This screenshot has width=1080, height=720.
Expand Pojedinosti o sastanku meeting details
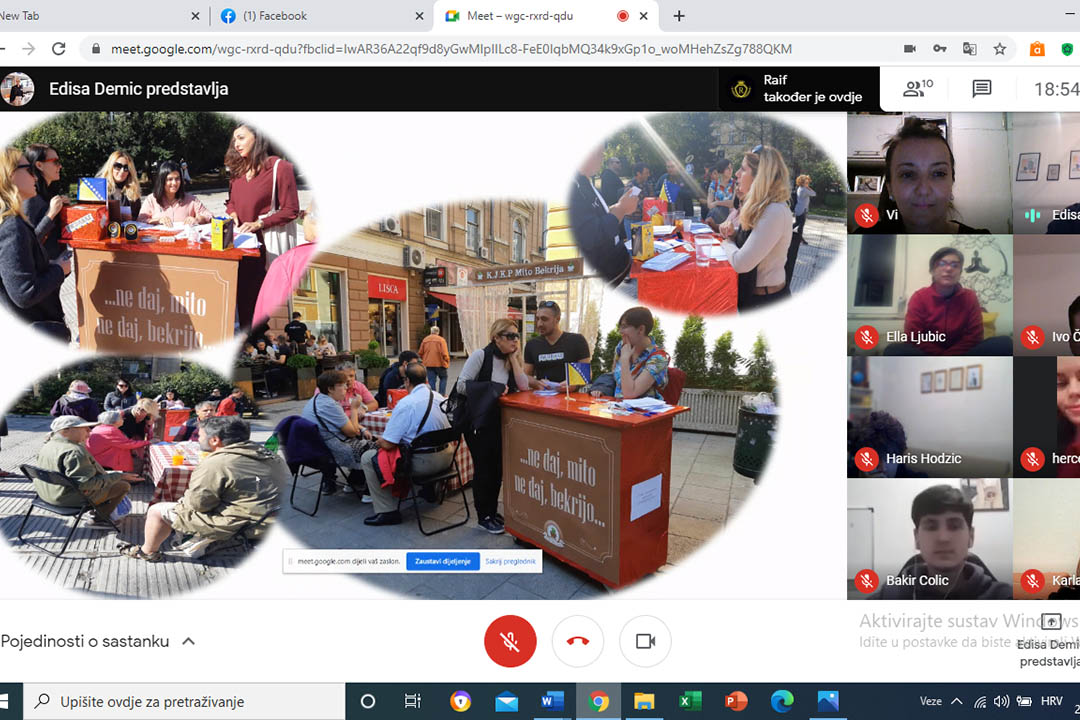98,641
